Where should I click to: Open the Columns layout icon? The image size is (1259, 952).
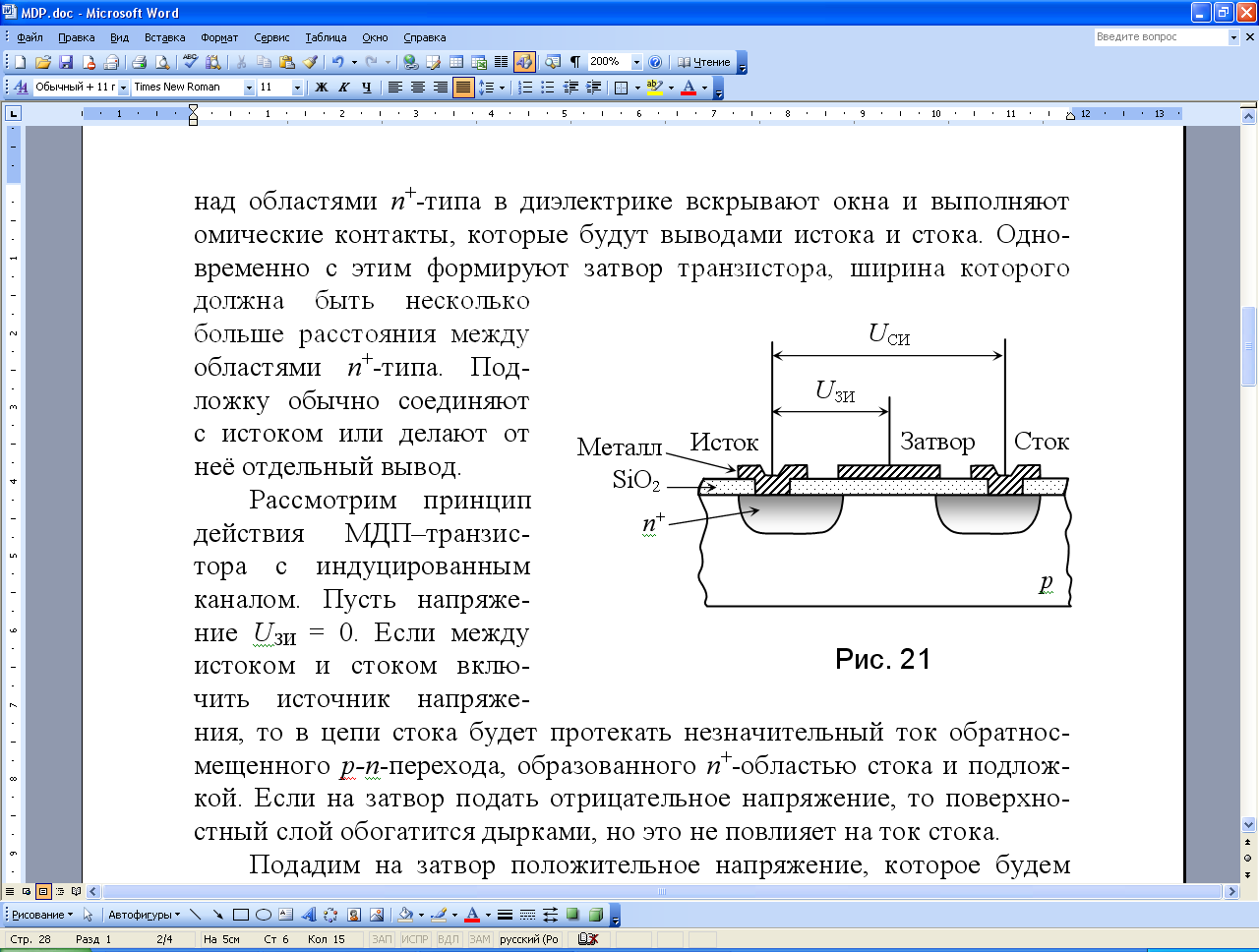click(x=501, y=62)
